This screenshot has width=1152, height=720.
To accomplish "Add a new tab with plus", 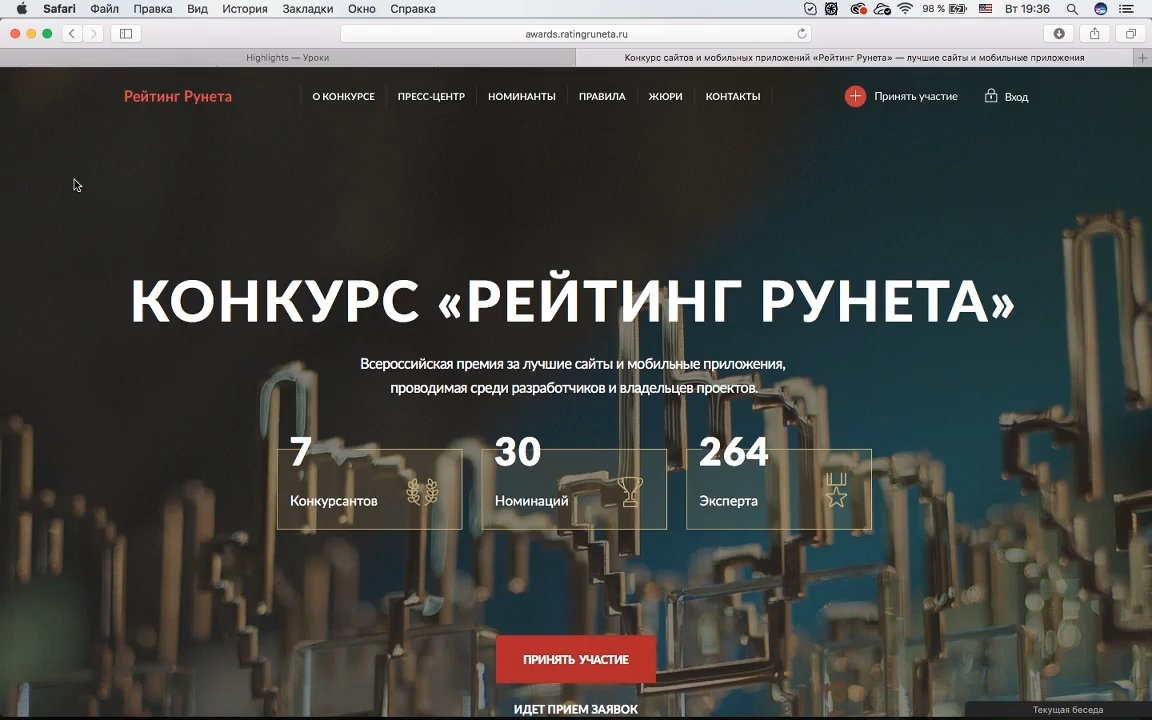I will tap(1142, 57).
